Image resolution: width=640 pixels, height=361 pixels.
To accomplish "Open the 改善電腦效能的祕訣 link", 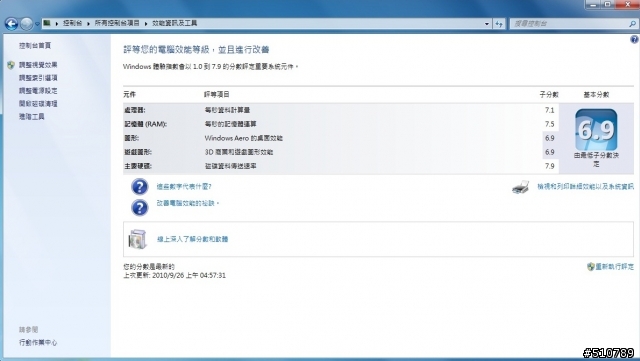I will [x=188, y=203].
